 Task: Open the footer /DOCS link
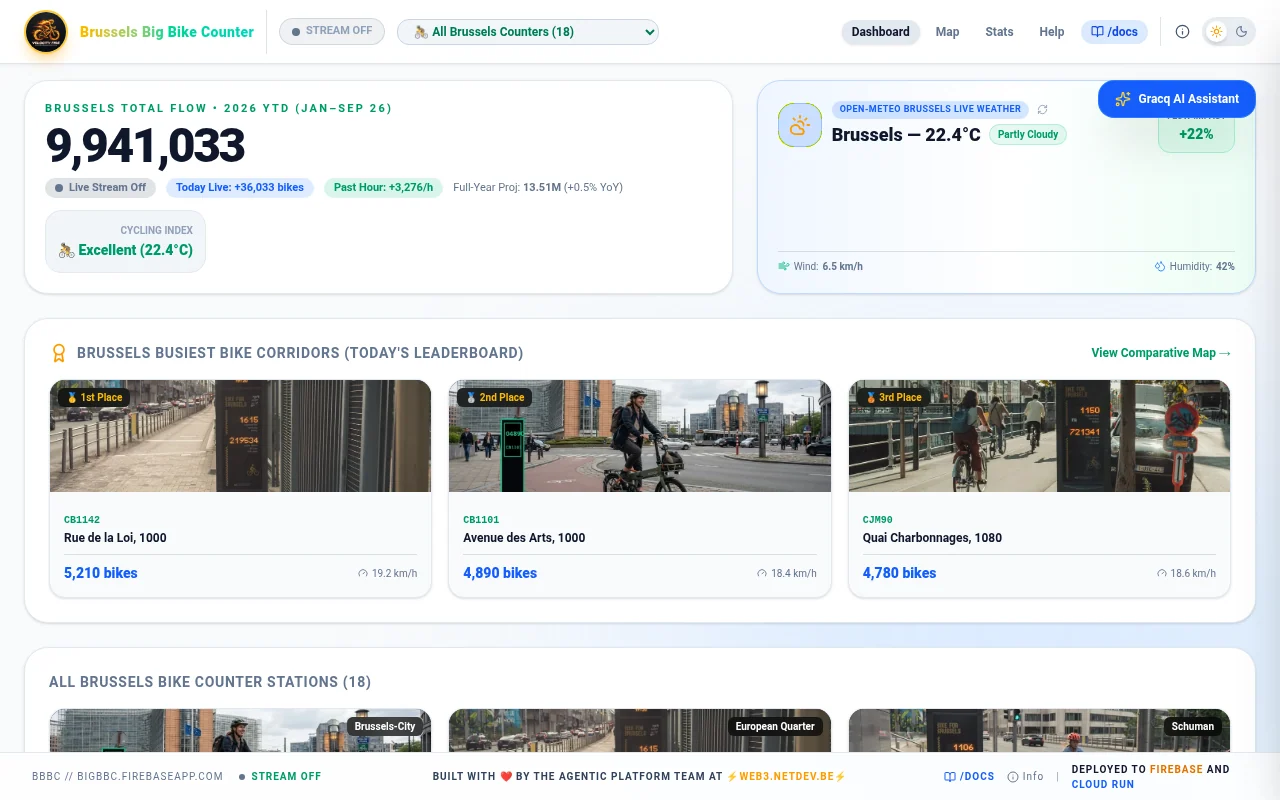pos(970,776)
